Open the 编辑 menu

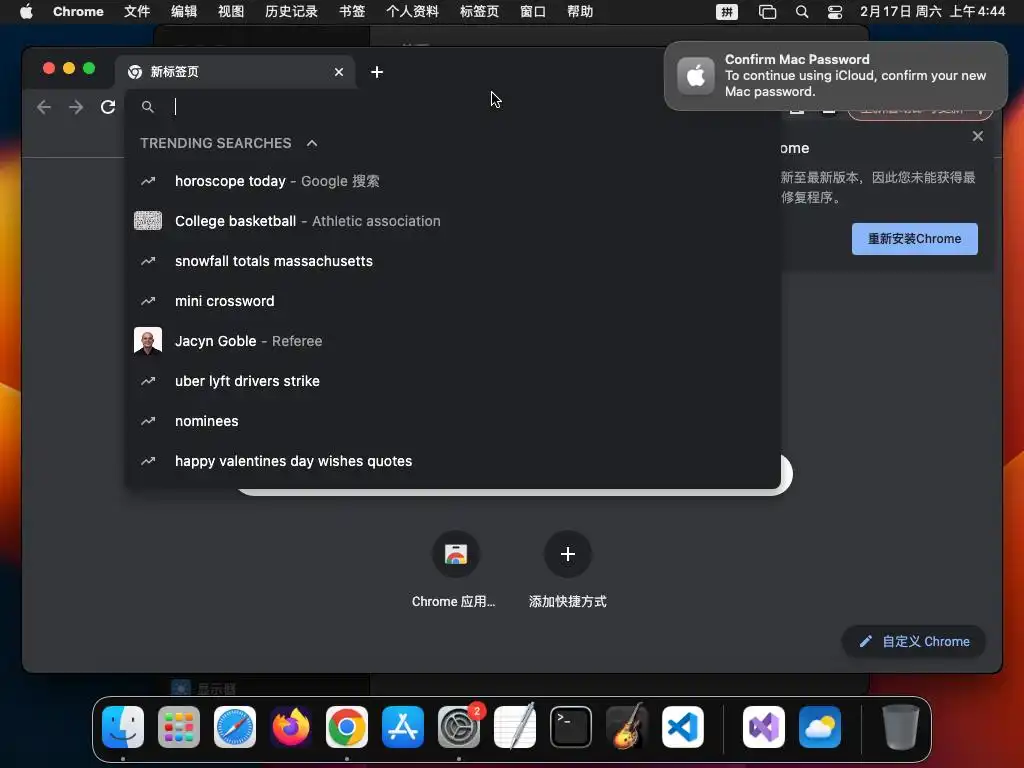184,11
